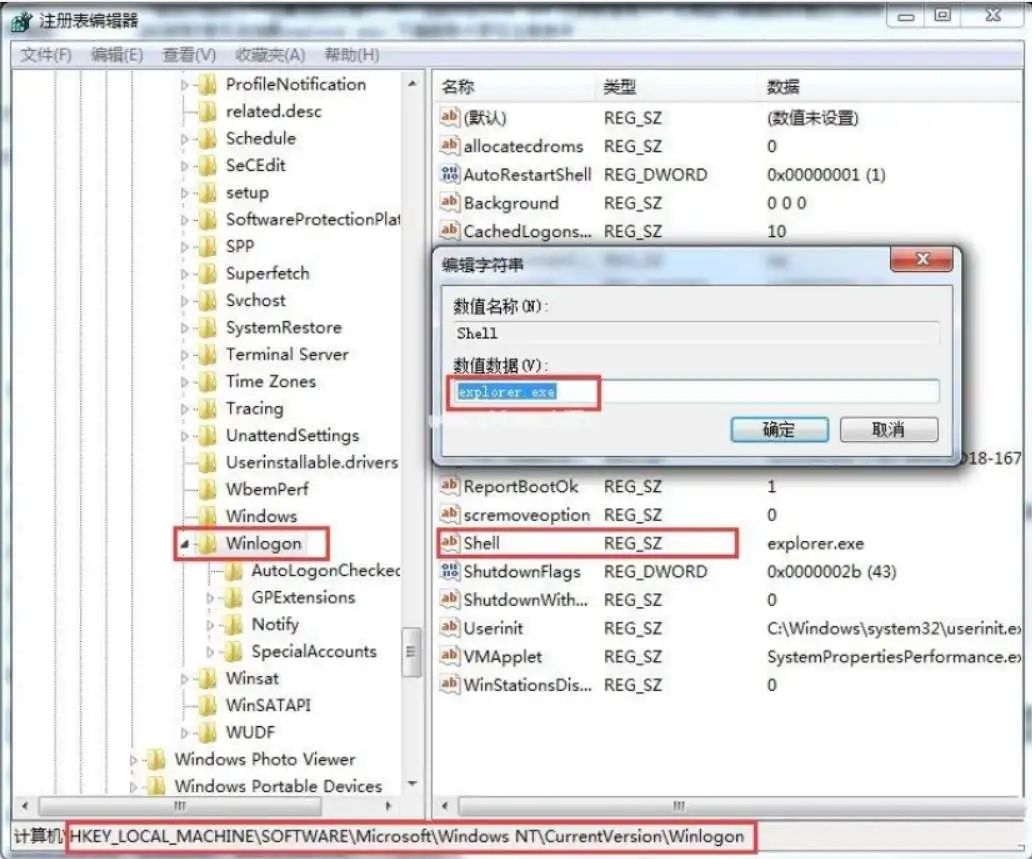The height and width of the screenshot is (859, 1032).
Task: Select the Winsat folder icon
Action: pyautogui.click(x=208, y=679)
